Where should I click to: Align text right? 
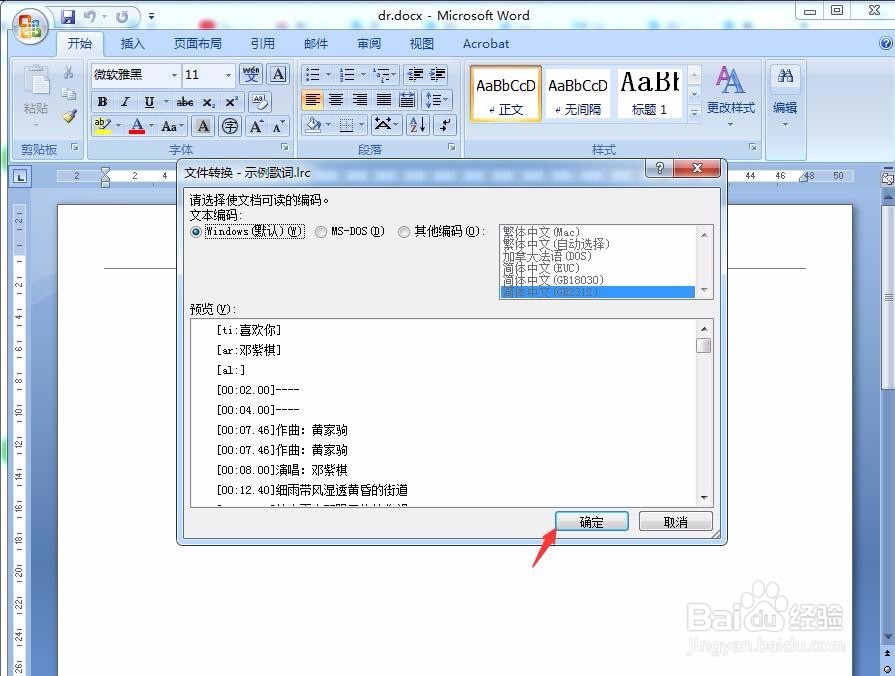360,100
